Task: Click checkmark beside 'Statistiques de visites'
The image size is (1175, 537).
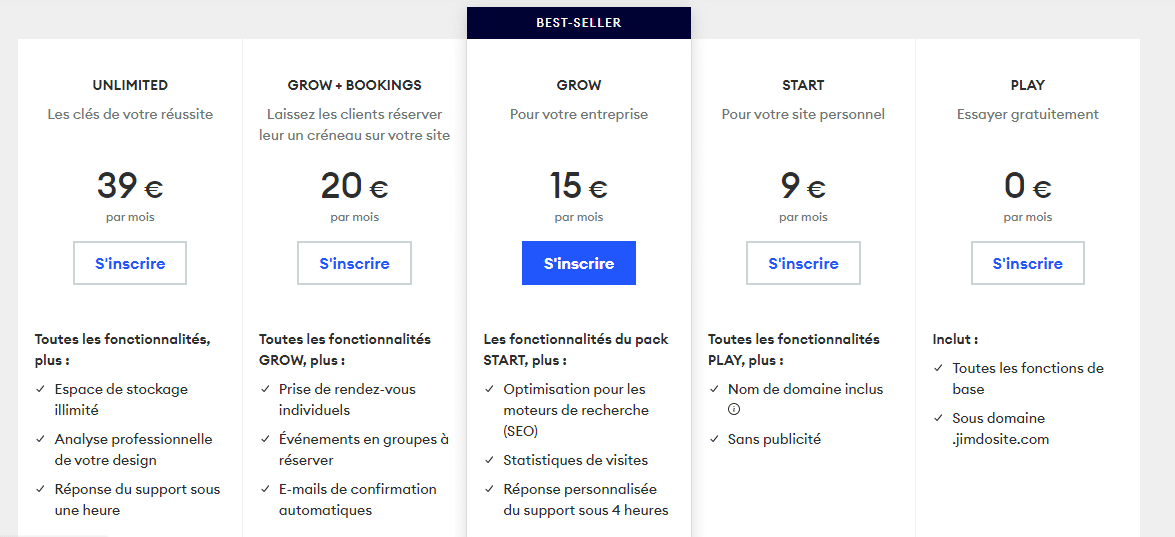Action: point(489,460)
